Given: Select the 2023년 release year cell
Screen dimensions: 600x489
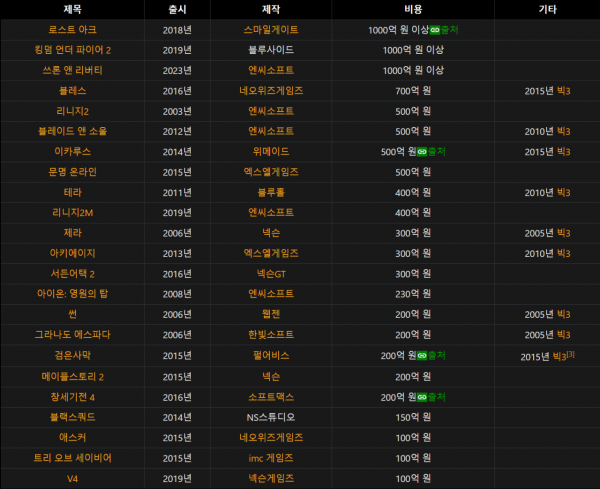Looking at the screenshot, I should tap(177, 70).
